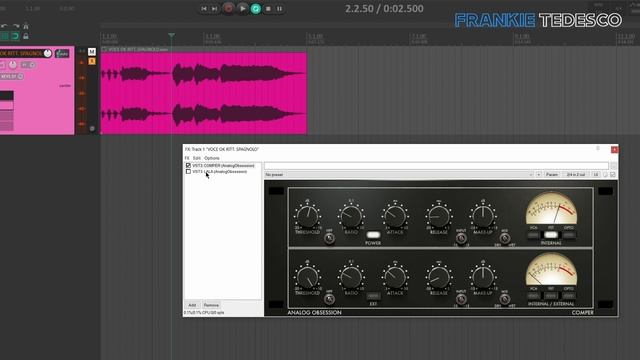This screenshot has height=360, width=640.
Task: Start recording with the record button
Action: 229,9
